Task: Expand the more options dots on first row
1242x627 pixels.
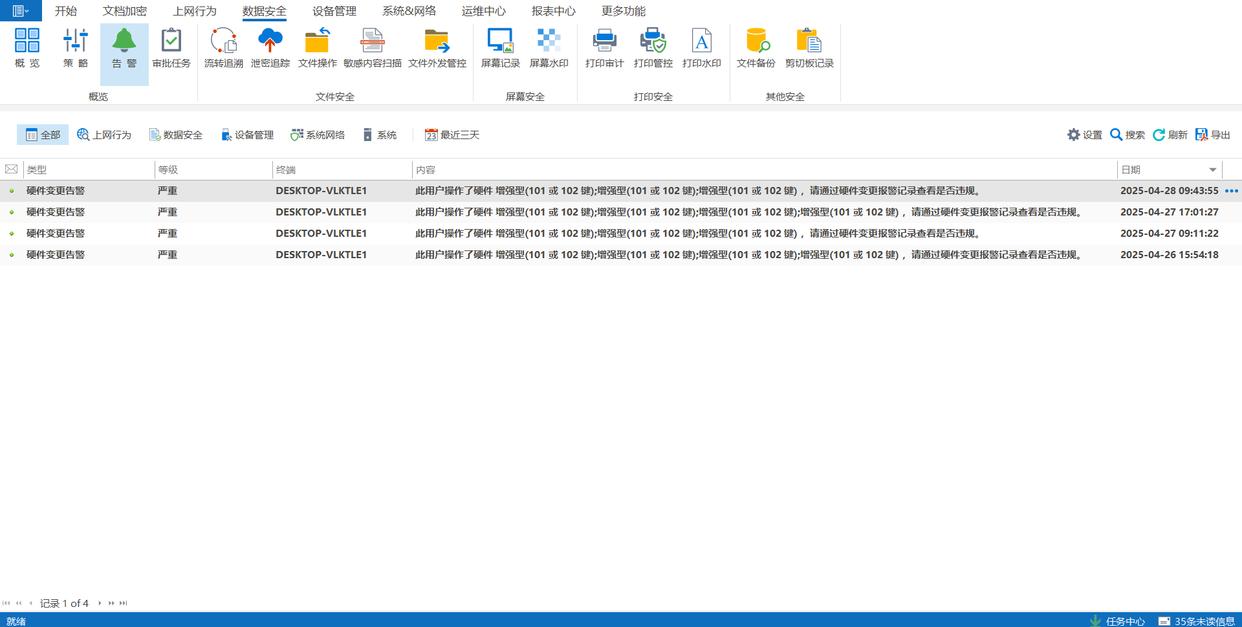Action: [x=1231, y=191]
